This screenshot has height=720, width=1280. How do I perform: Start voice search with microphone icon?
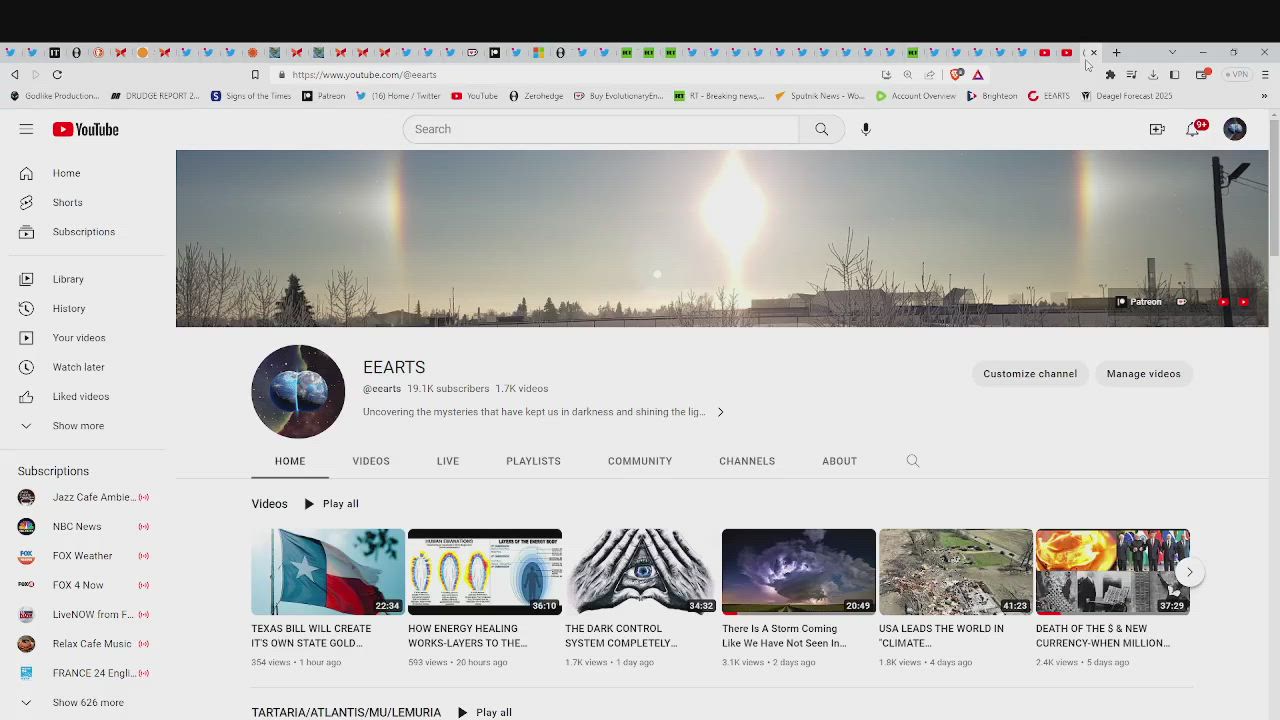click(x=866, y=129)
